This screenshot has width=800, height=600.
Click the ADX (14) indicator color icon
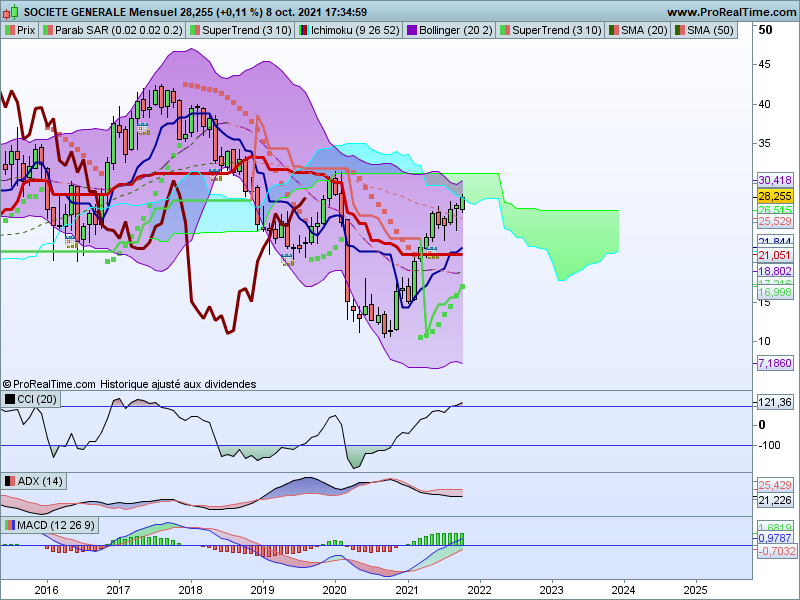pyautogui.click(x=10, y=481)
